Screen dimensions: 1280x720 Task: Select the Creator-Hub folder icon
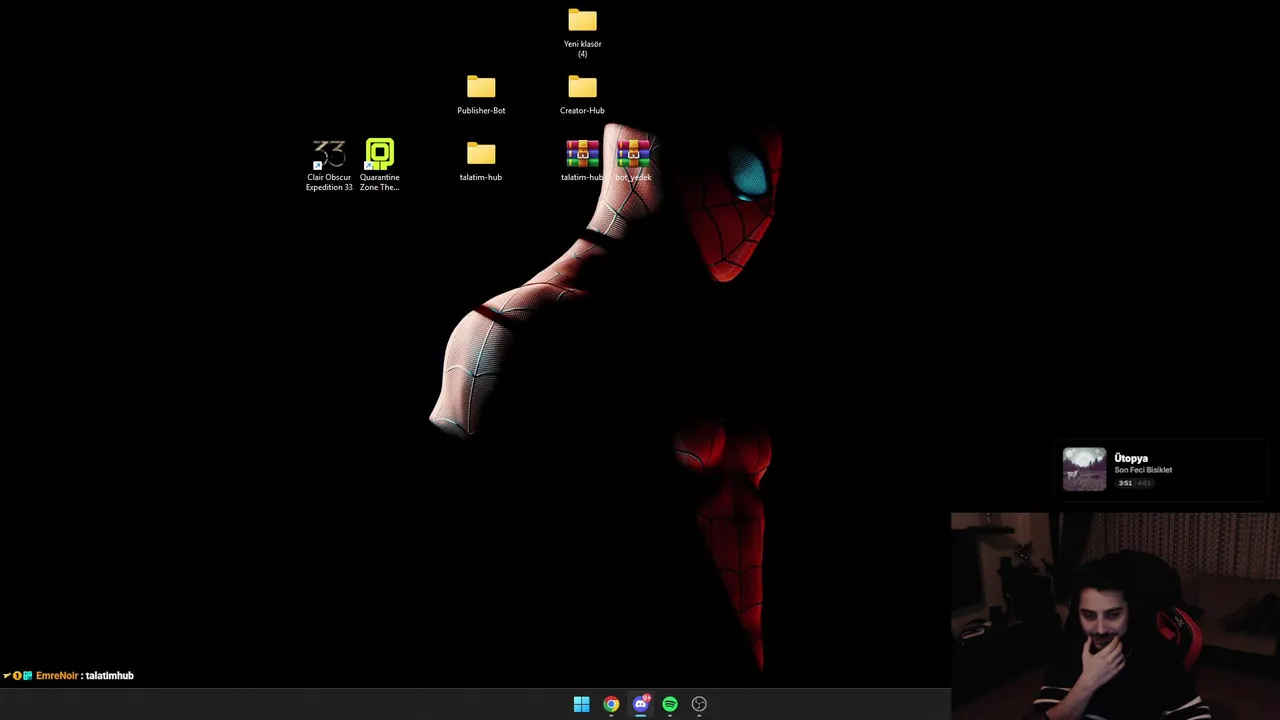(x=582, y=87)
